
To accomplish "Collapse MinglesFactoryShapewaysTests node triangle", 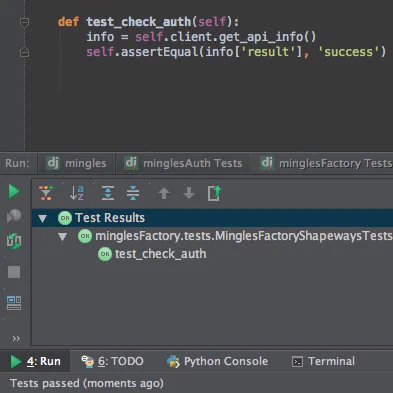I will (62, 237).
